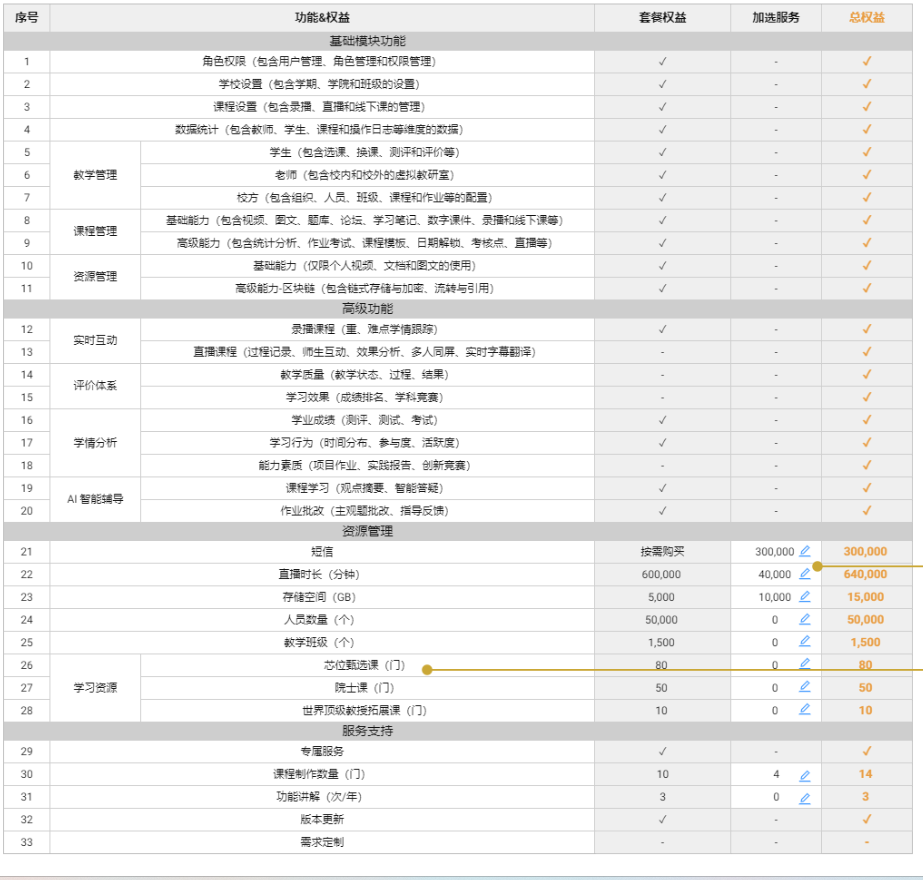
Task: Click the orange 总权益 column header
Action: (866, 18)
